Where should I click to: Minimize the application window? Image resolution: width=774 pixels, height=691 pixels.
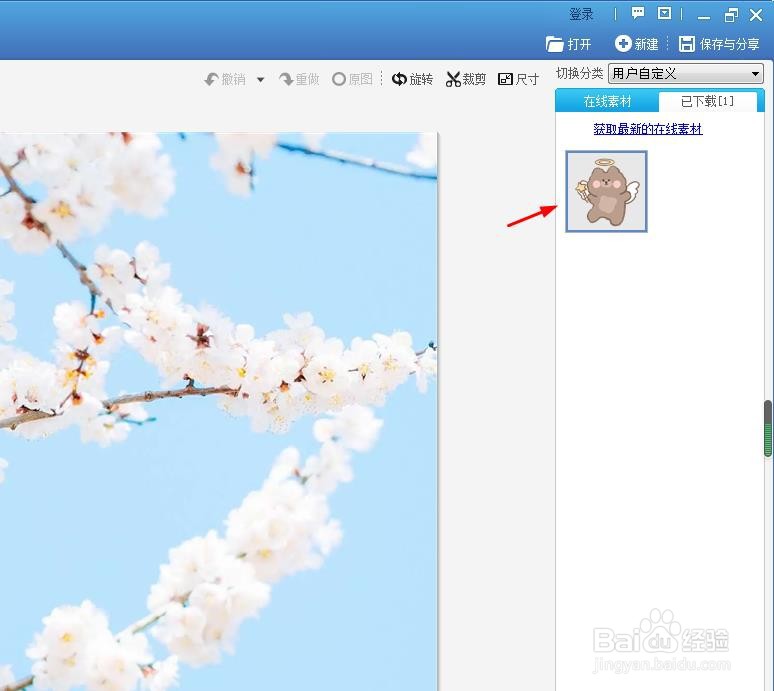(x=704, y=16)
